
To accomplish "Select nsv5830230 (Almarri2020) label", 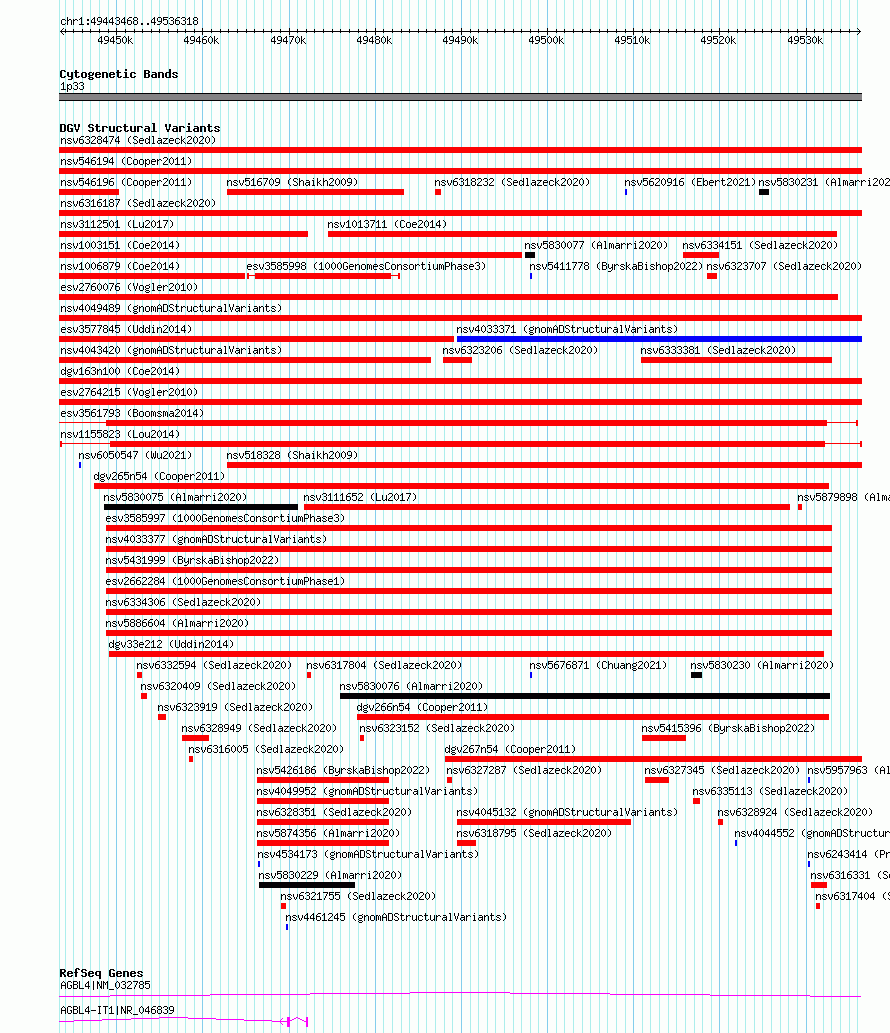I will 762,667.
